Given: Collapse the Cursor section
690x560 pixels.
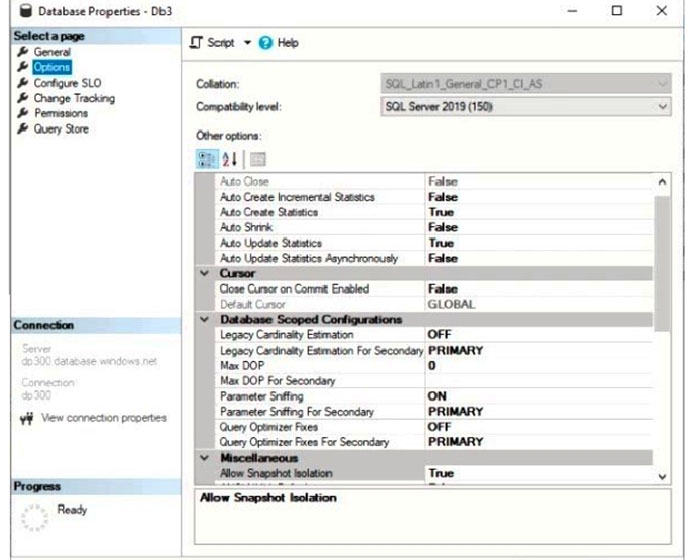Looking at the screenshot, I should [x=204, y=273].
